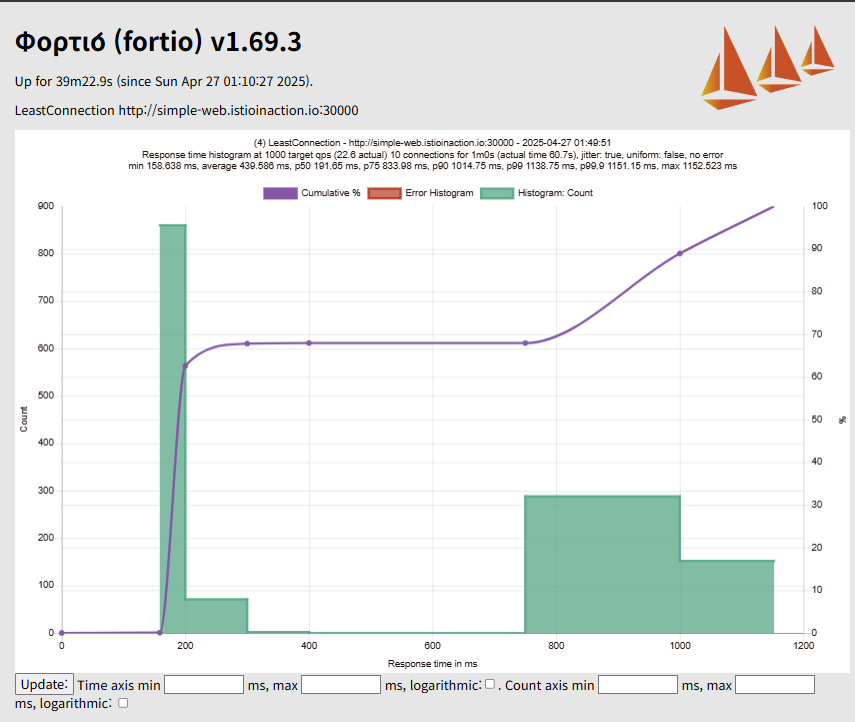Click the cumulative curve point at 400 ms
Screen dimensions: 855x722
pos(309,343)
